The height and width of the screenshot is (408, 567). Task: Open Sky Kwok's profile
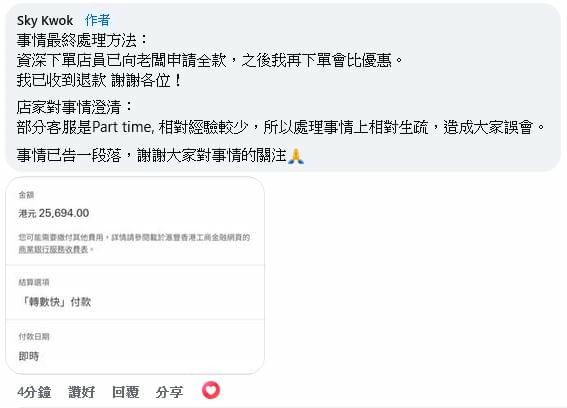coord(45,21)
